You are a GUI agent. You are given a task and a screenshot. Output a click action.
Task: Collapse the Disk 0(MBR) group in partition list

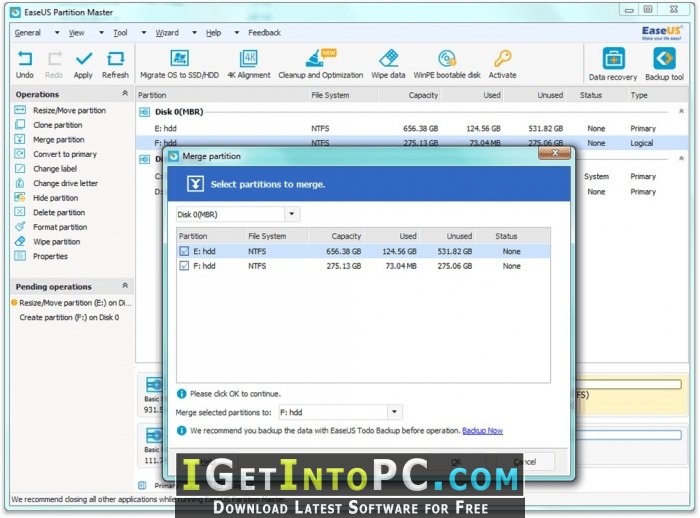(x=681, y=111)
